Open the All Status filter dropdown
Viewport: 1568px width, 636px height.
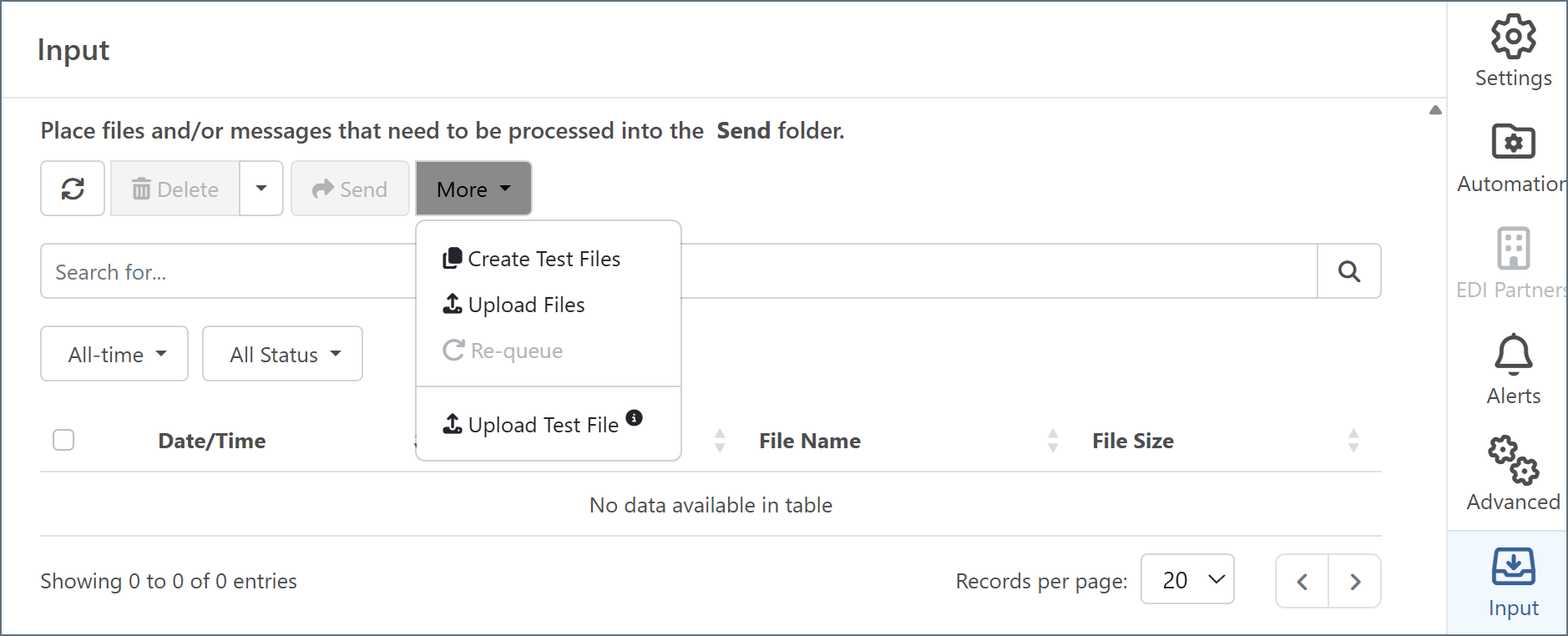(x=282, y=354)
